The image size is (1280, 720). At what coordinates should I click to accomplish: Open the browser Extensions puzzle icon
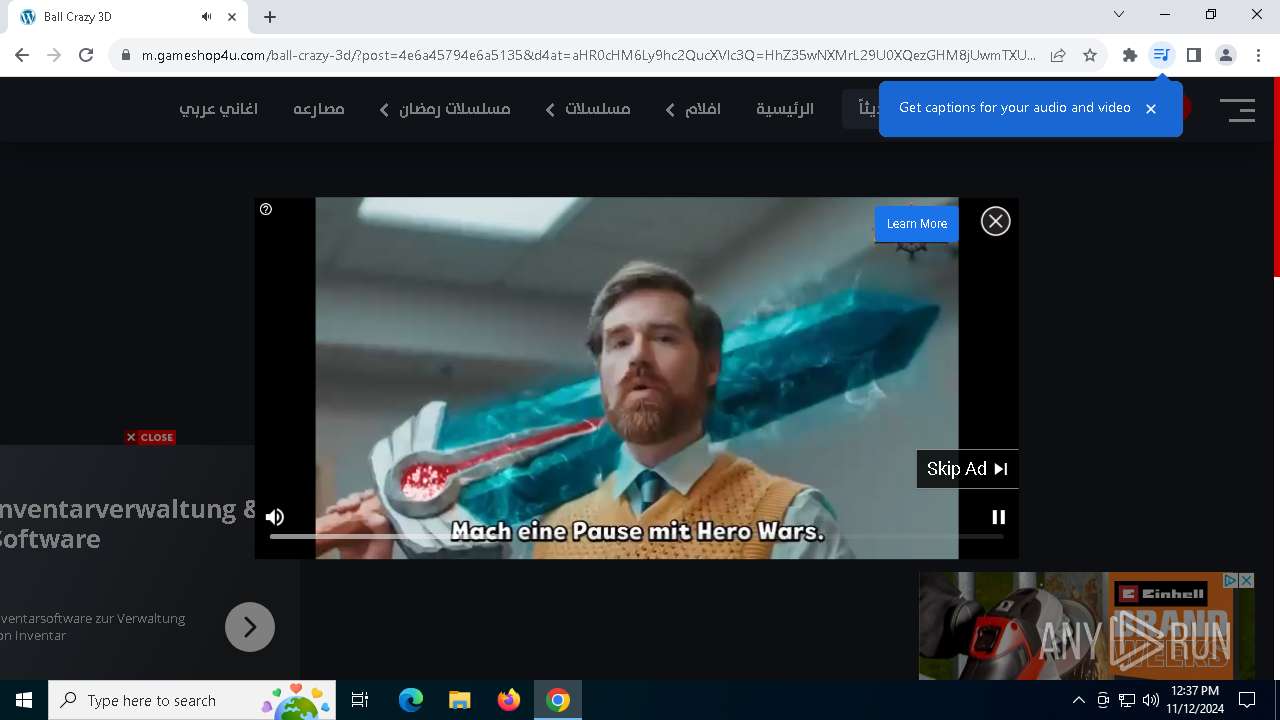click(x=1130, y=56)
